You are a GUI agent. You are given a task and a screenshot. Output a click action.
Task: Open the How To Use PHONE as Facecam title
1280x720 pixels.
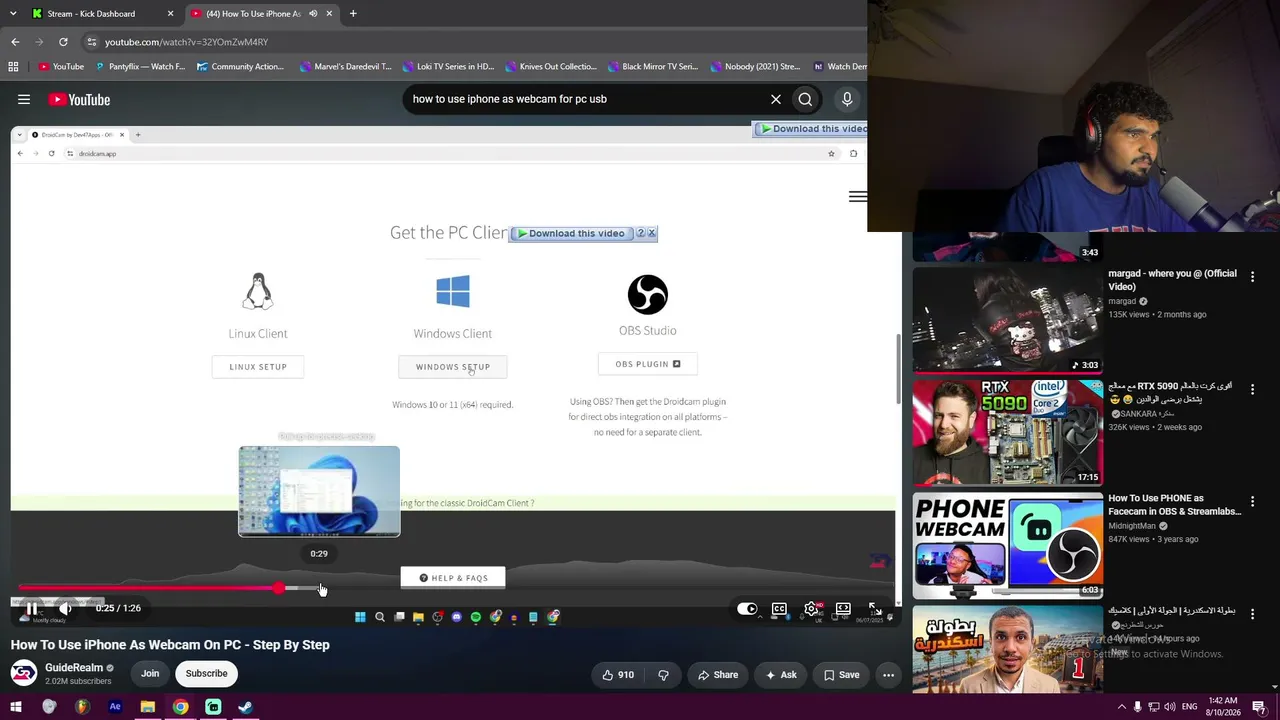pos(1174,505)
